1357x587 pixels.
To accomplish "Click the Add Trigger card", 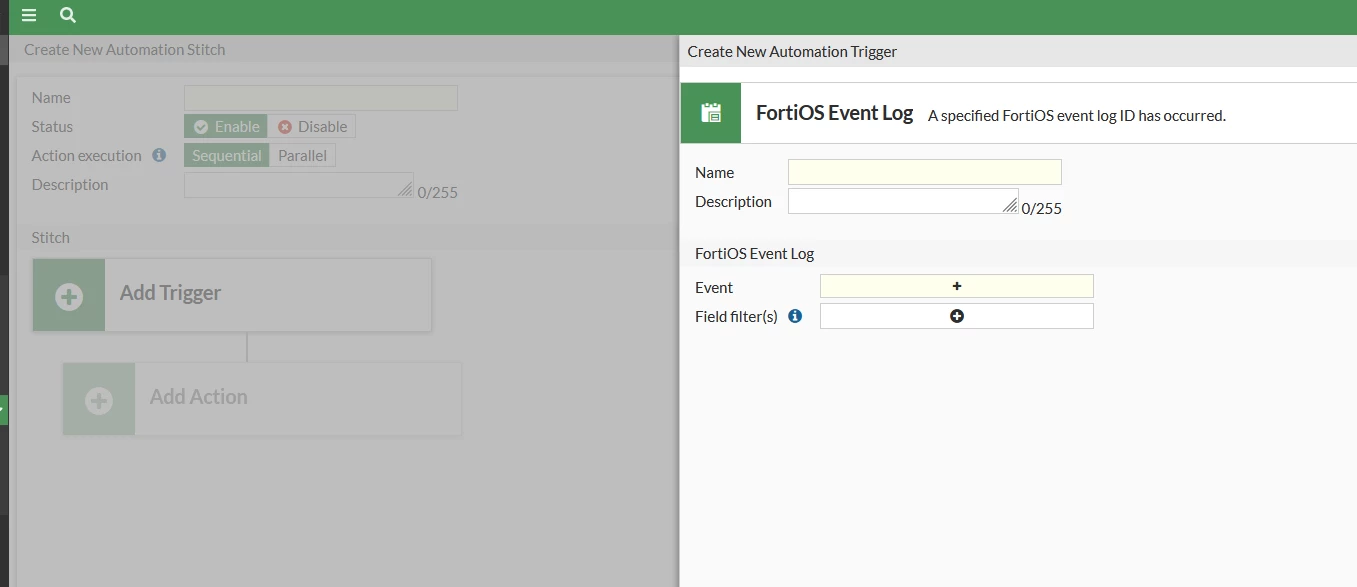I will (232, 295).
